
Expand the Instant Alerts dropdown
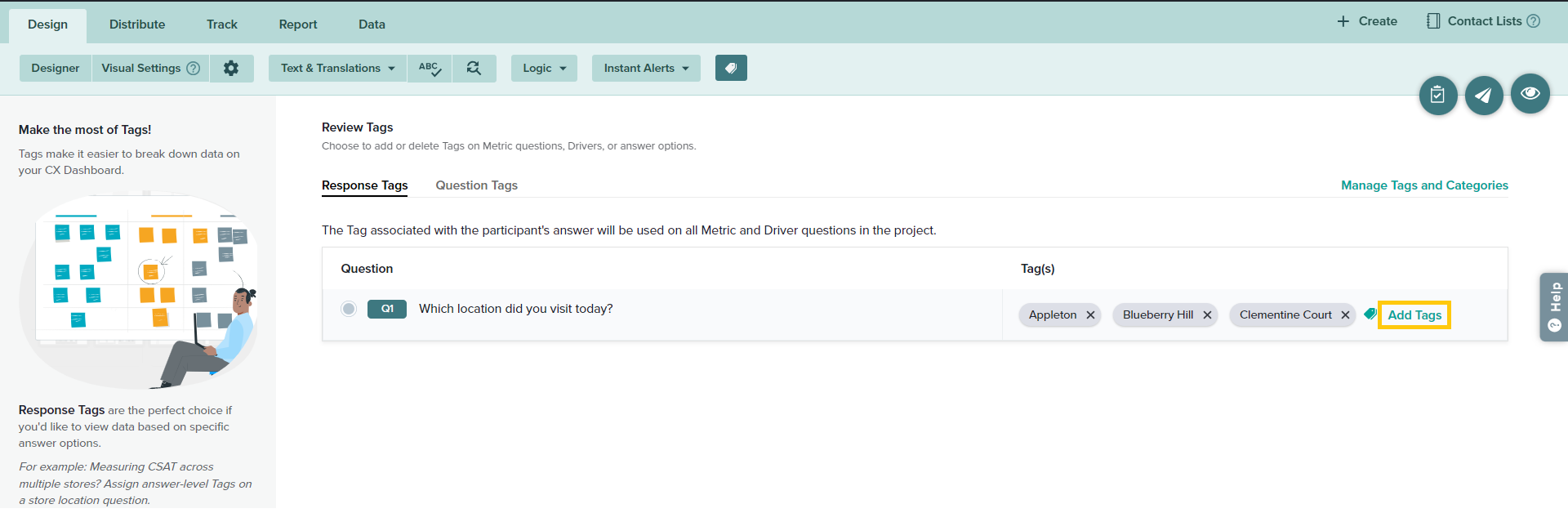(x=646, y=69)
